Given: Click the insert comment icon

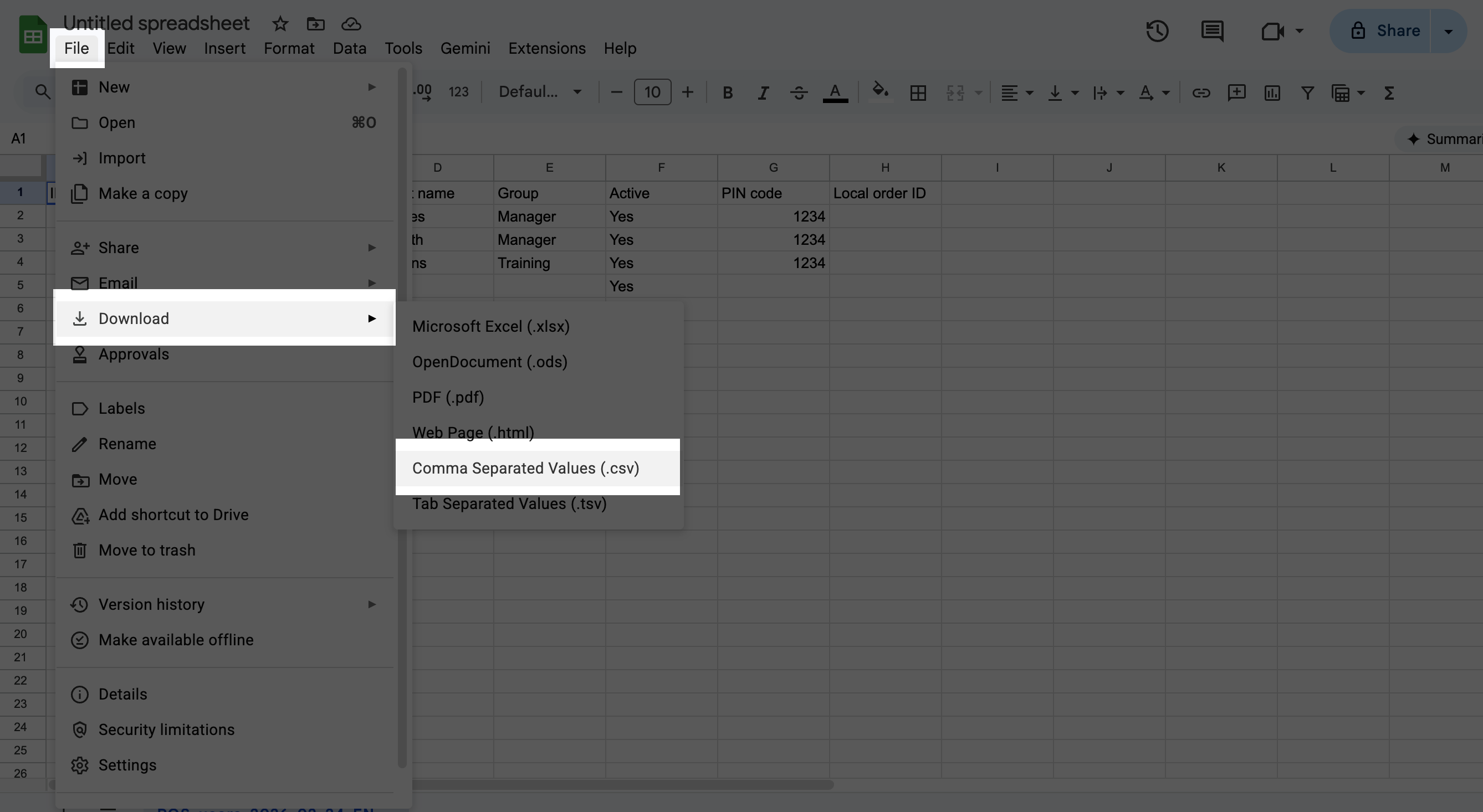Looking at the screenshot, I should point(1236,92).
